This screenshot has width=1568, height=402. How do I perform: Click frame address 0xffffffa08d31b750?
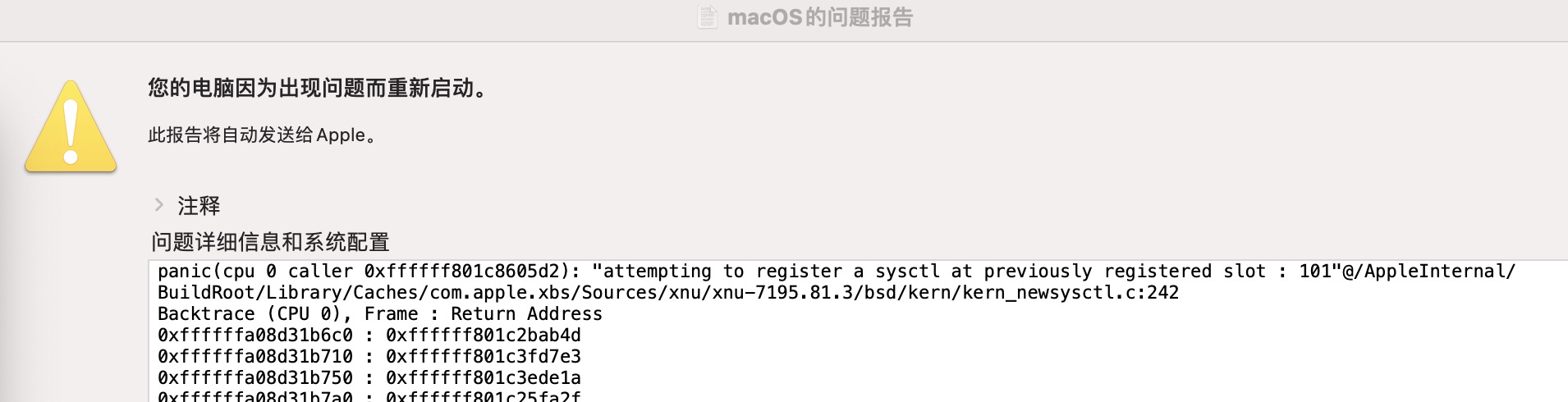[255, 378]
